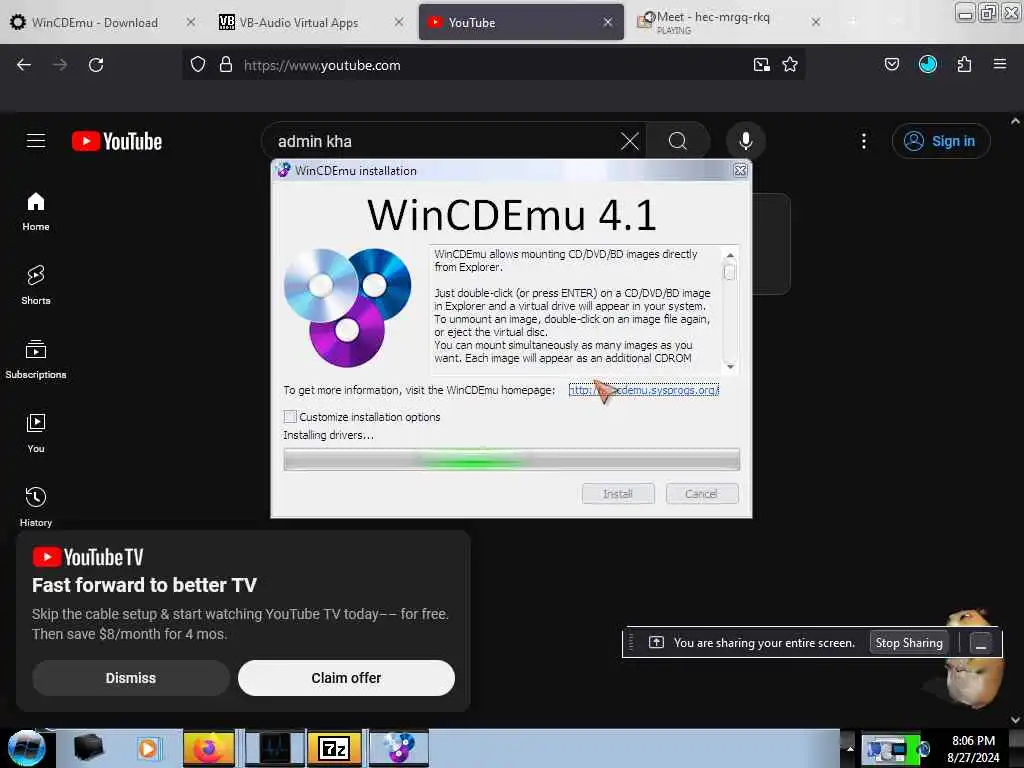Reload the page with the refresh icon
Image resolution: width=1024 pixels, height=768 pixels.
coord(96,65)
